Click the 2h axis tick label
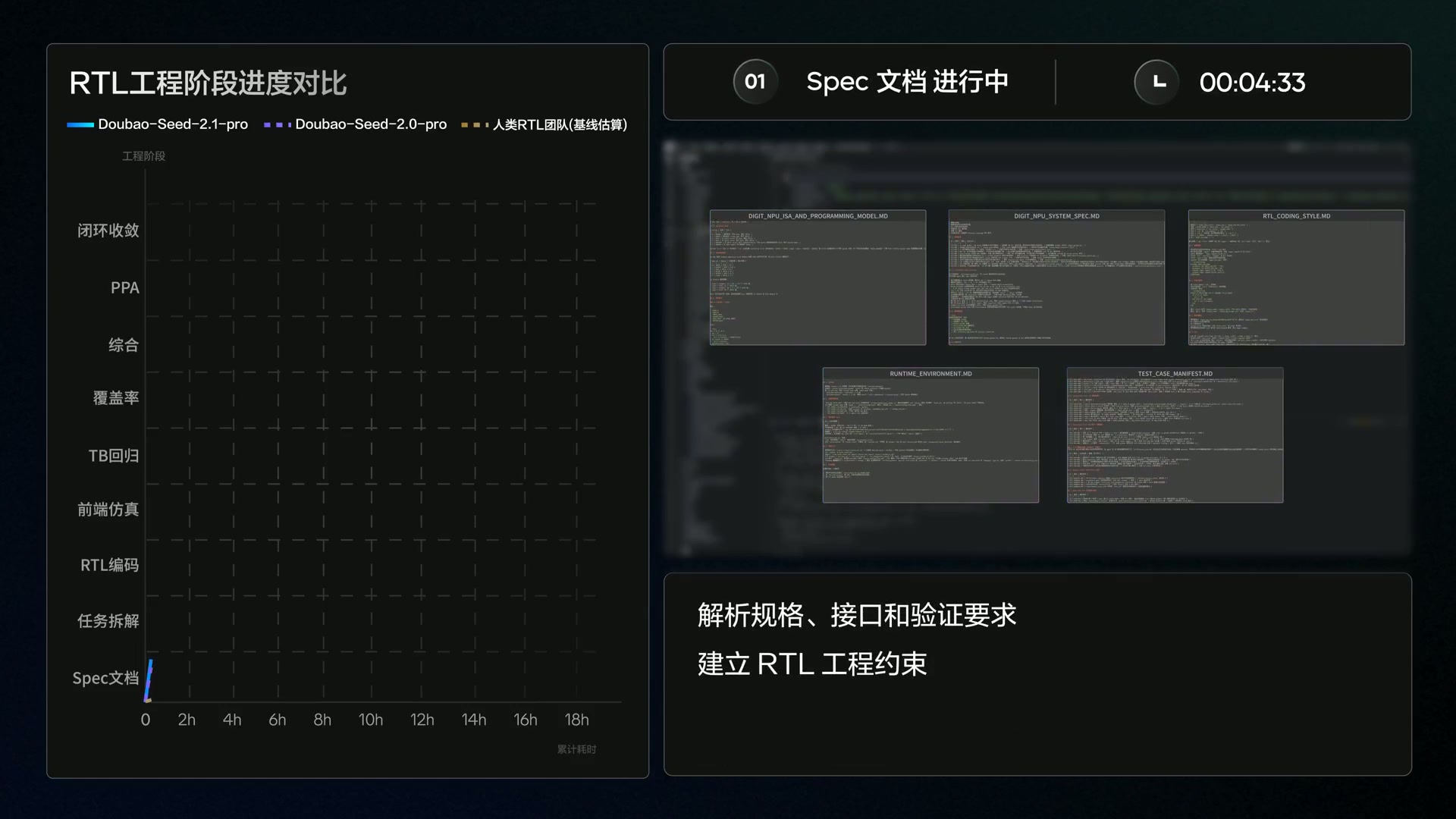Image resolution: width=1456 pixels, height=819 pixels. [187, 720]
